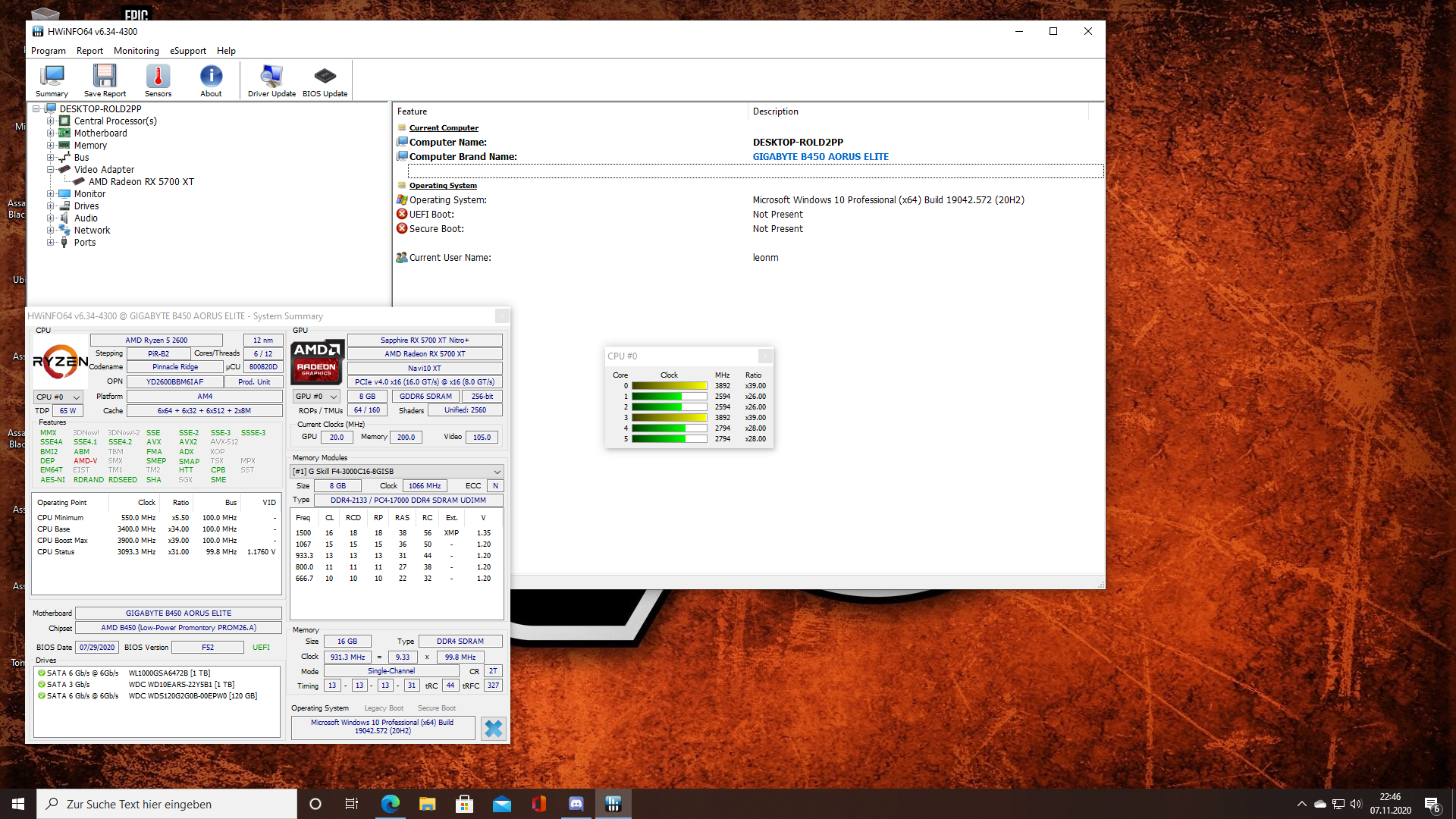Click the Windows taskbar search field
Screen dimensions: 1456x819
pyautogui.click(x=167, y=804)
